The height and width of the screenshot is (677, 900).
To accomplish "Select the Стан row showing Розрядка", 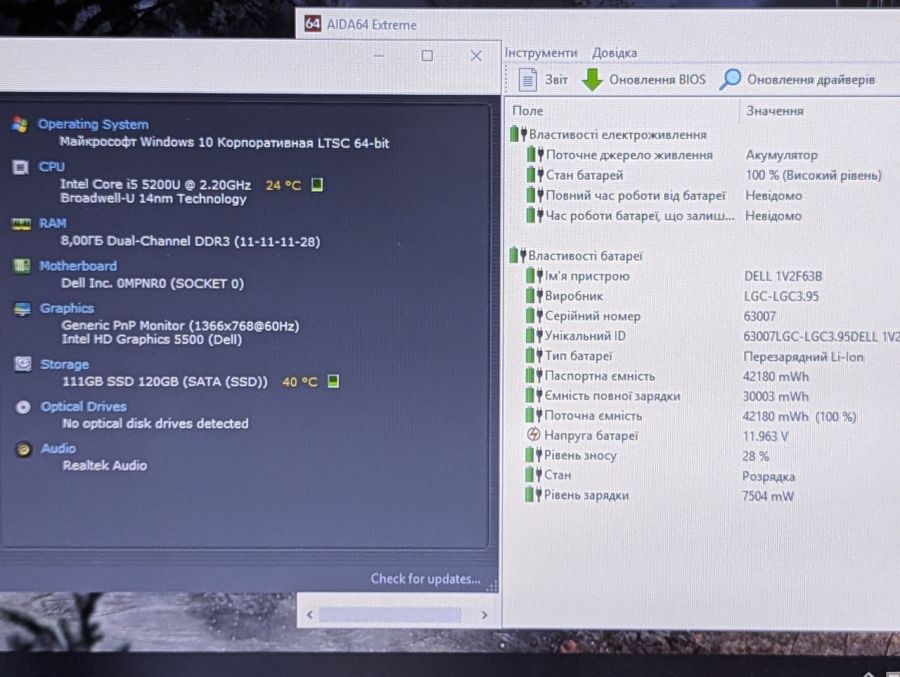I will [x=712, y=475].
